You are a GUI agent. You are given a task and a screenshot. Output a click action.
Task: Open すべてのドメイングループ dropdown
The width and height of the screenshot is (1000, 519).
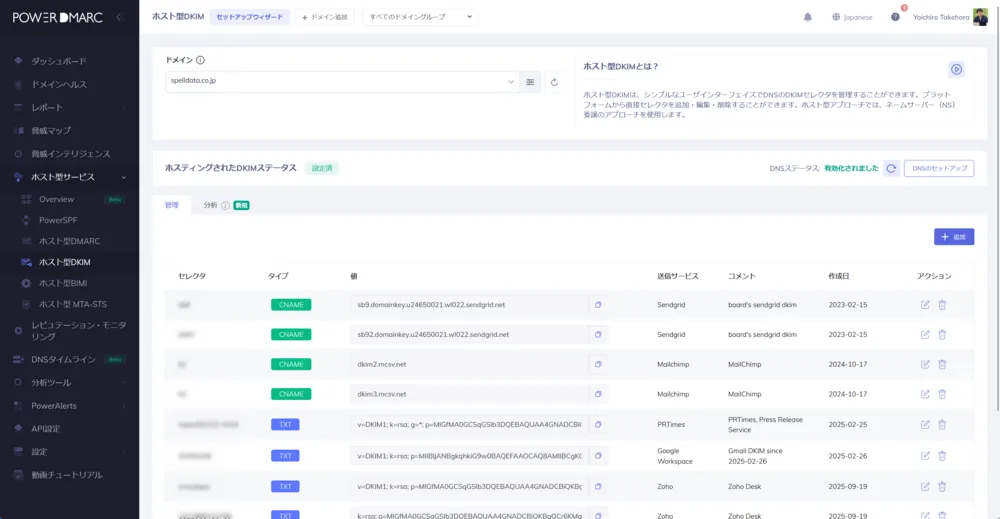(420, 17)
